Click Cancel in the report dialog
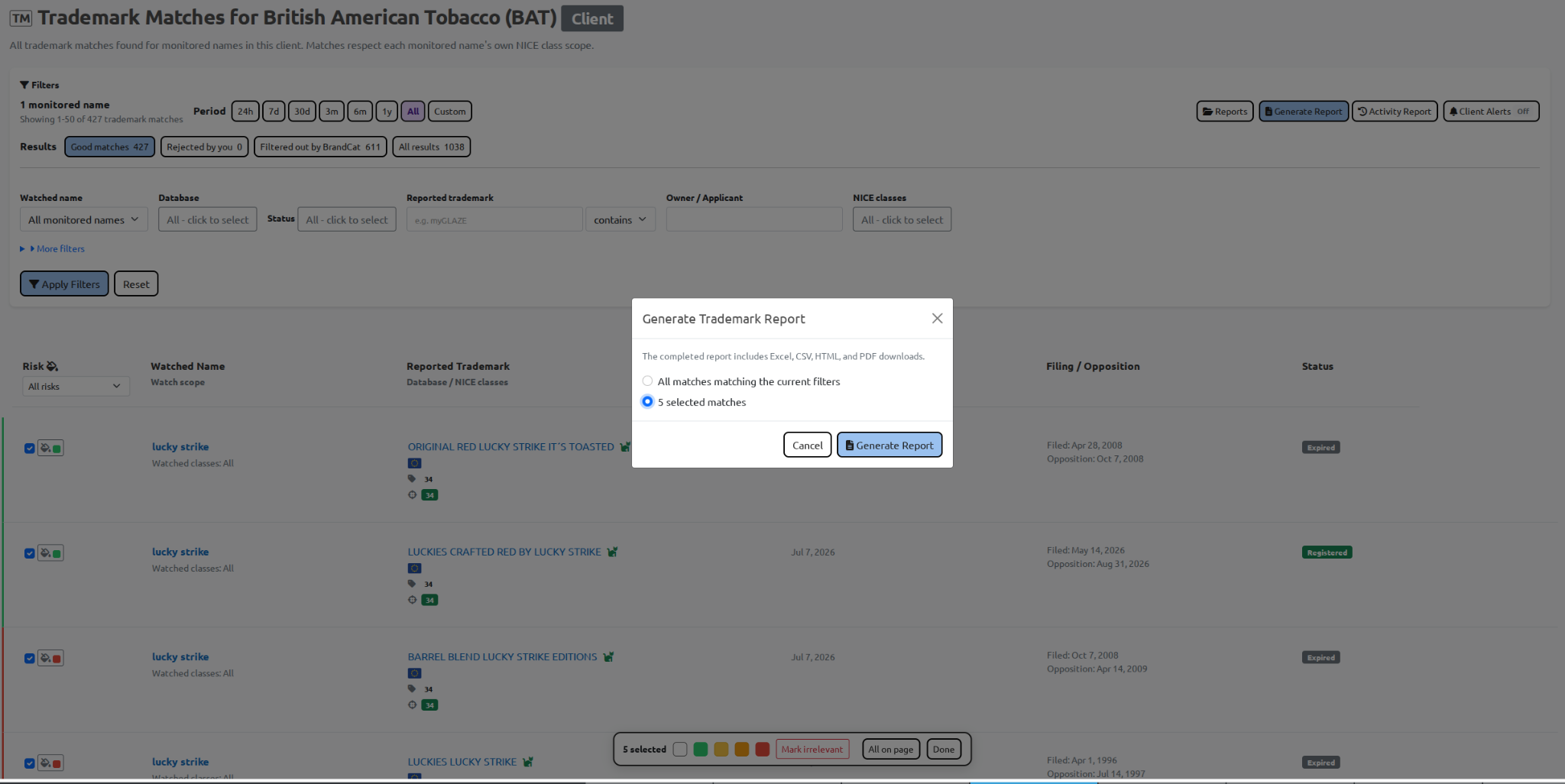Viewport: 1565px width, 784px height. [x=807, y=445]
